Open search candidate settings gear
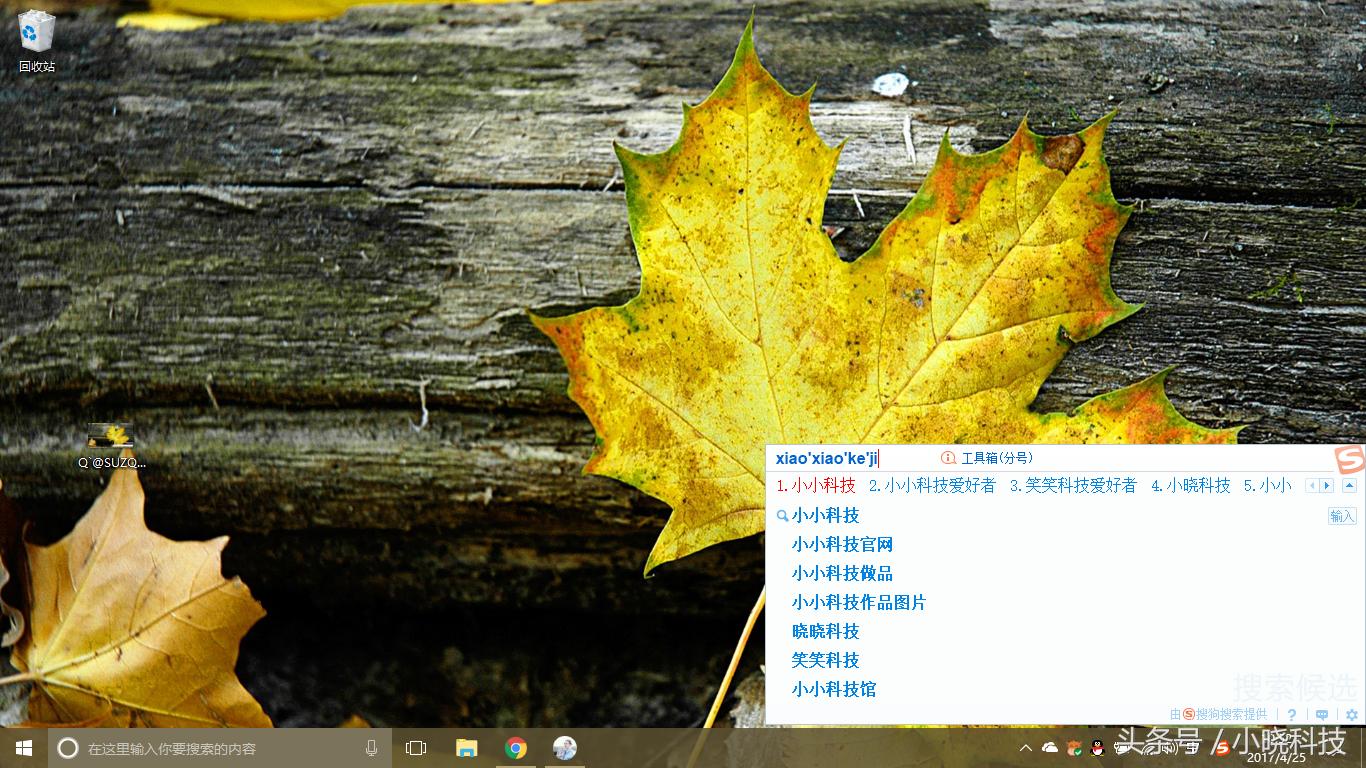Screen dimensions: 1366x768 [x=1352, y=715]
